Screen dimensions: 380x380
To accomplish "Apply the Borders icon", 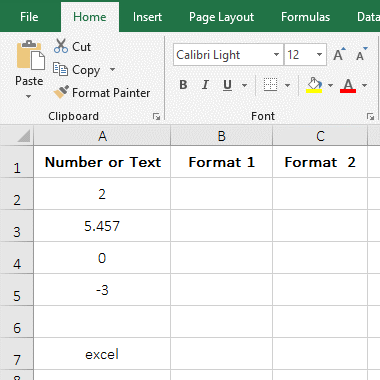I will tap(270, 85).
